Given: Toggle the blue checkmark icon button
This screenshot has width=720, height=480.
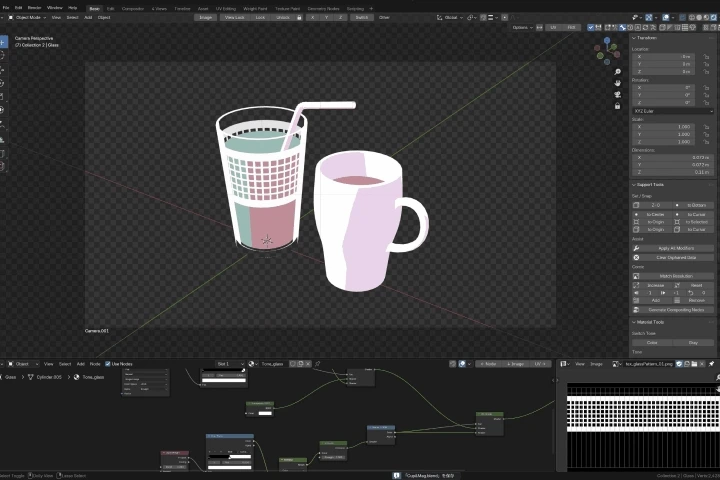Looking at the screenshot, I should tap(591, 28).
